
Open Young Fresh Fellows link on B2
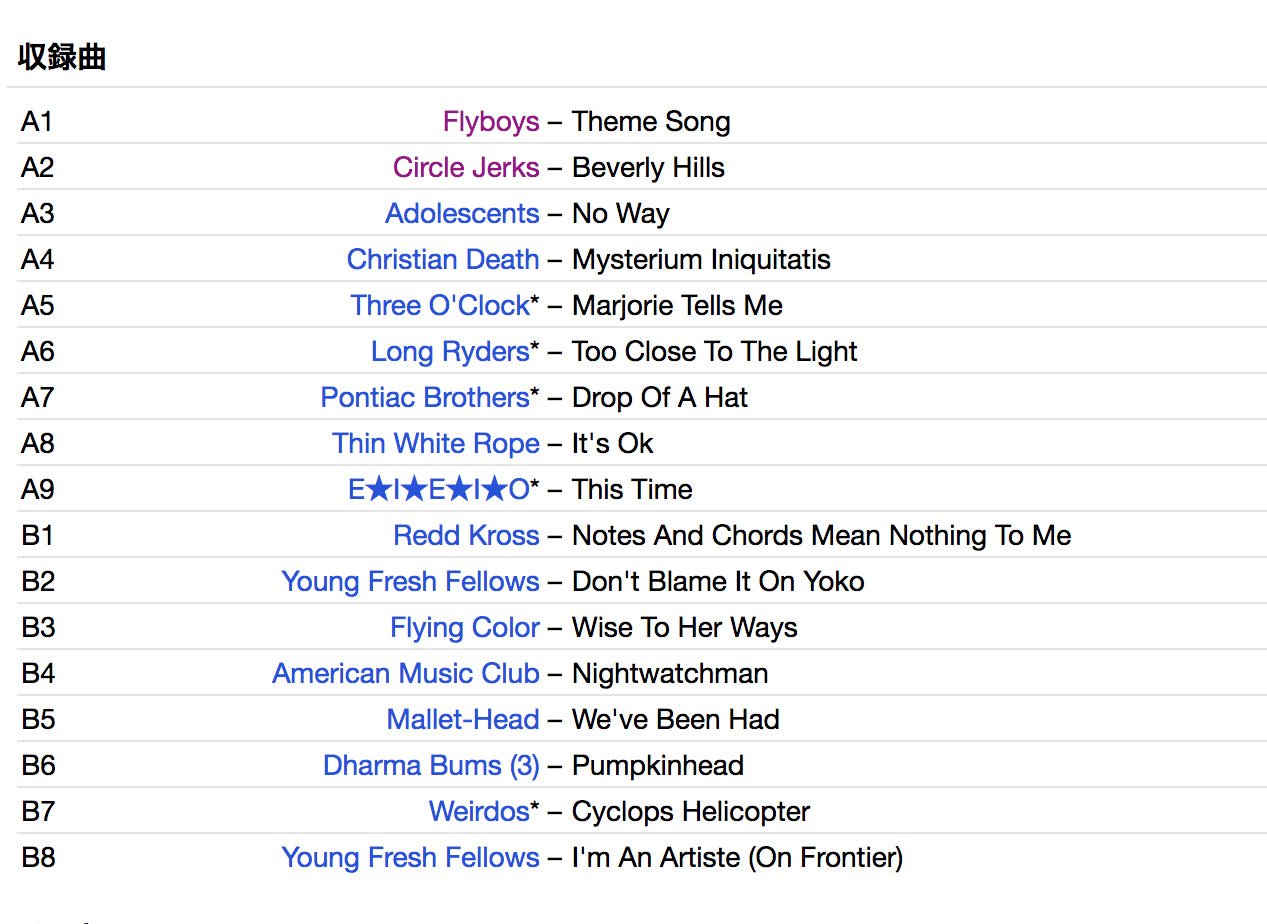410,582
